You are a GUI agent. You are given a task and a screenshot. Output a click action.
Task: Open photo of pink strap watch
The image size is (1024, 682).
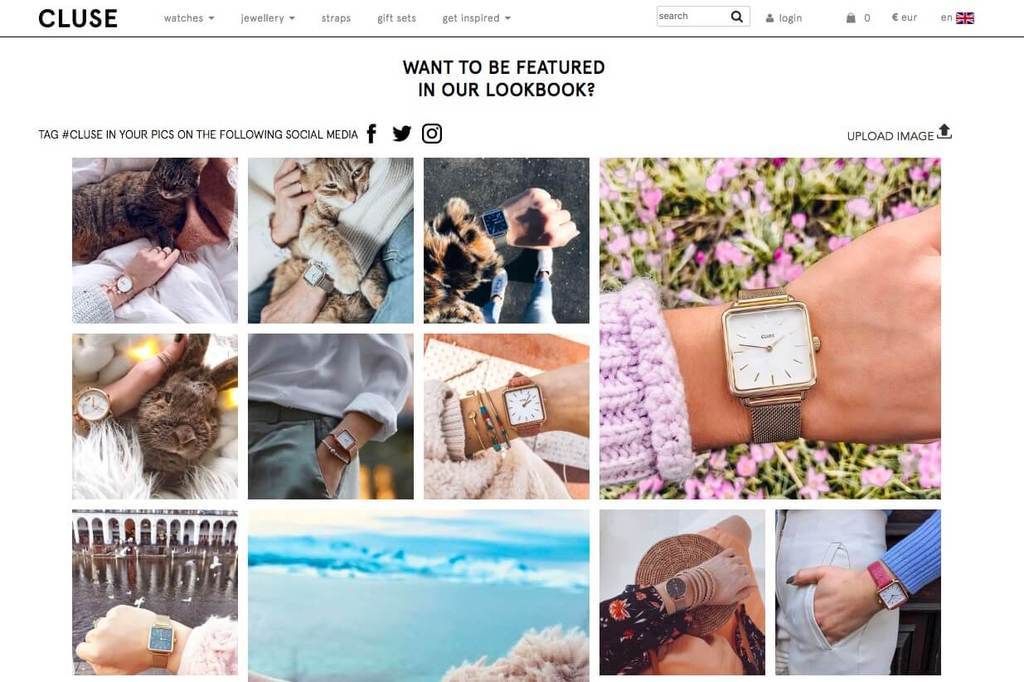click(858, 593)
